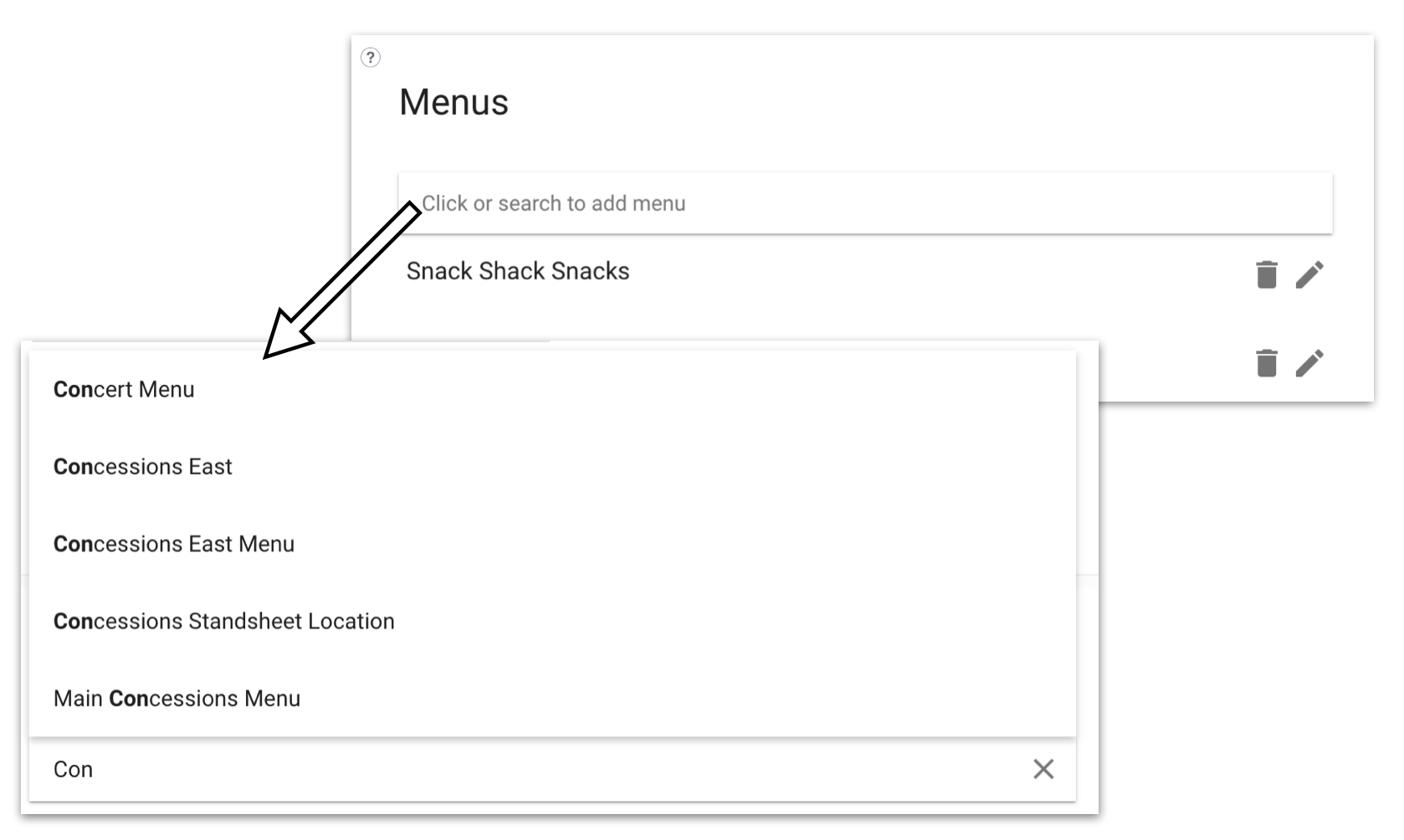
Task: Click pencil icon on second menu row
Action: [x=1309, y=362]
